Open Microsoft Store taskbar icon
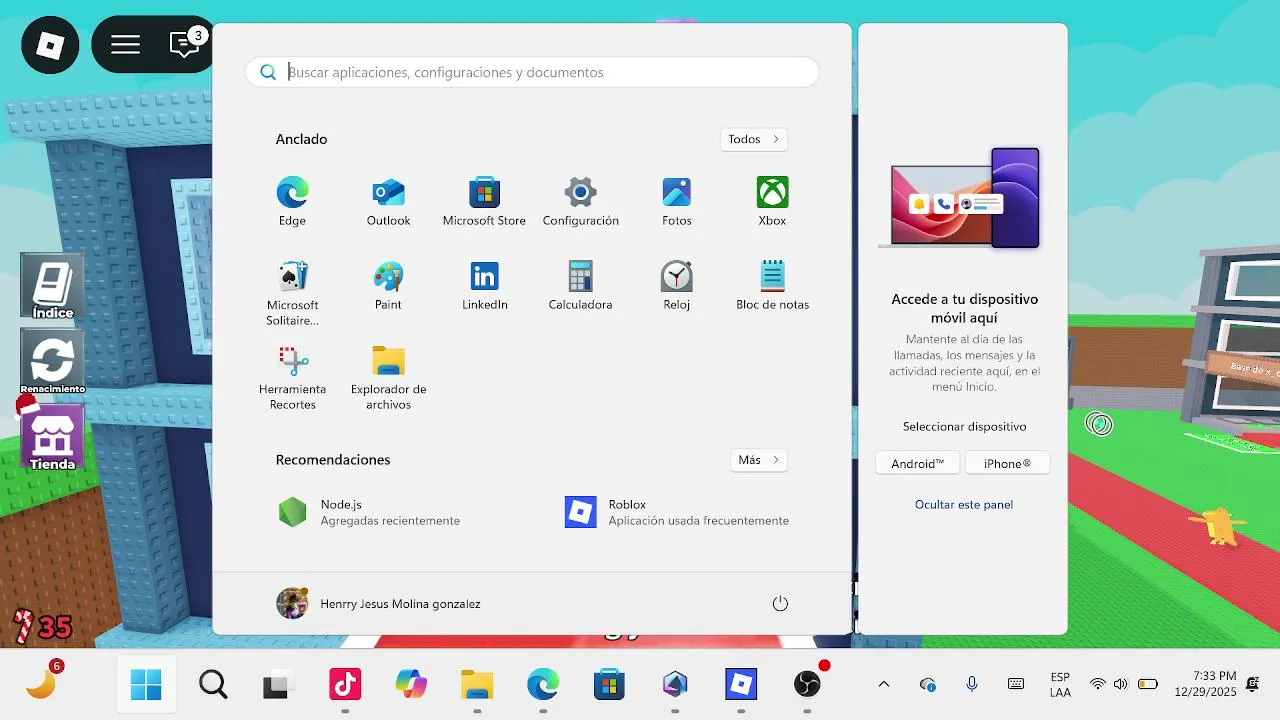This screenshot has height=720, width=1280. (609, 684)
